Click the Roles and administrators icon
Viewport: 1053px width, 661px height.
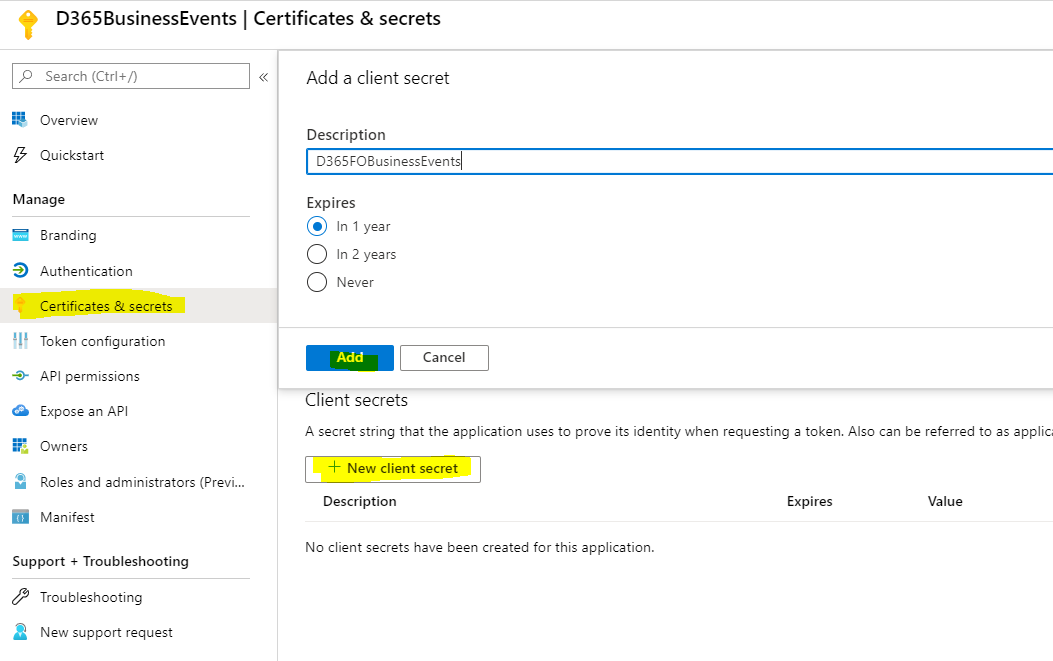20,482
